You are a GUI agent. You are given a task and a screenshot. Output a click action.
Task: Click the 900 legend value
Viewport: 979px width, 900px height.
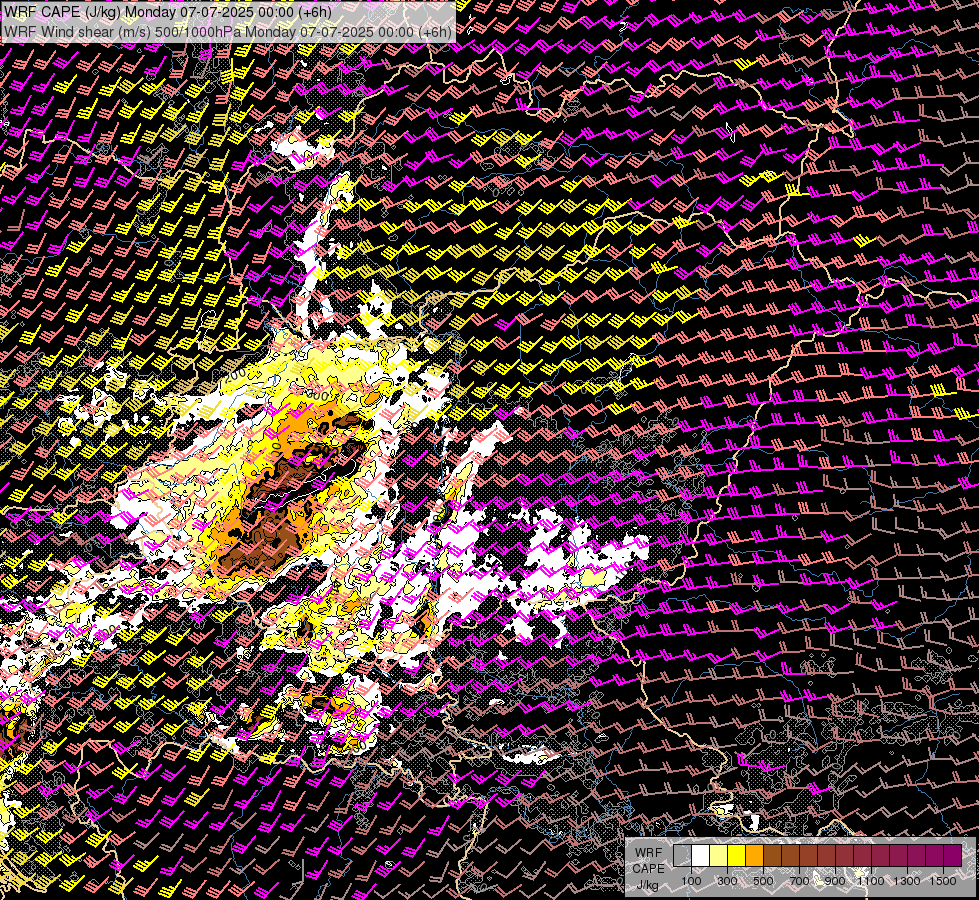click(835, 881)
